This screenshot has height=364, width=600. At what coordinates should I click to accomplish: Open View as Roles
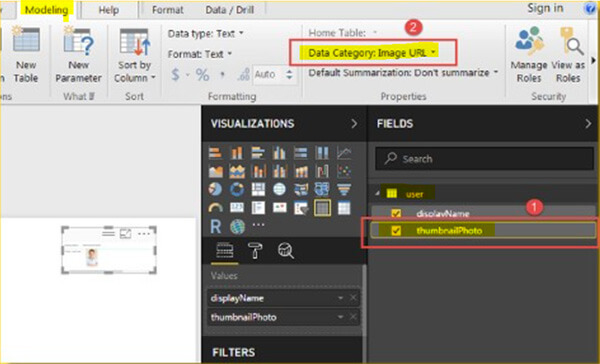click(x=568, y=55)
